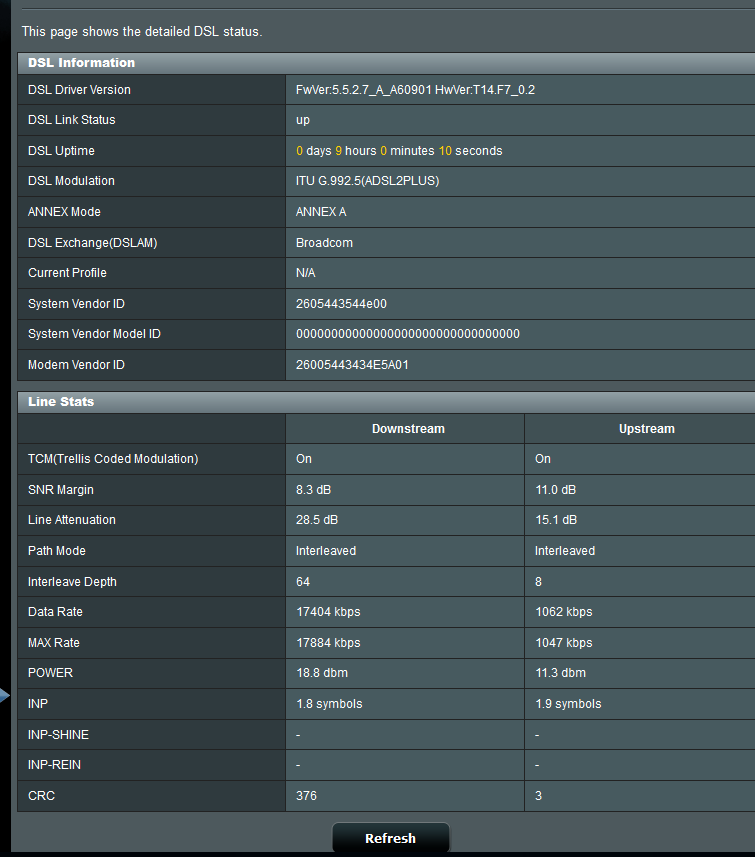This screenshot has height=857, width=755.
Task: Click the Line Stats section header
Action: coord(61,402)
